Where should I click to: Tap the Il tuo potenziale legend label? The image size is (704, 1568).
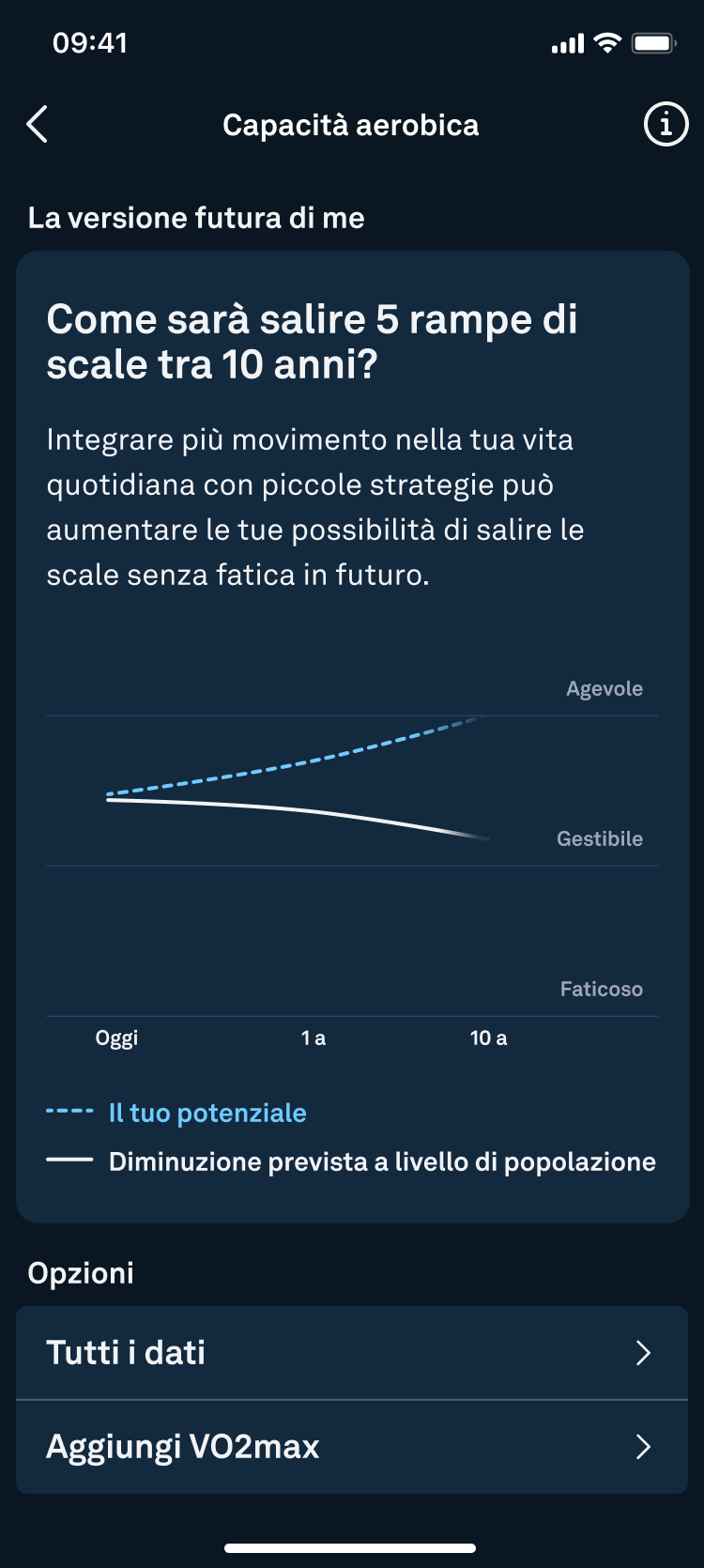pyautogui.click(x=207, y=1113)
